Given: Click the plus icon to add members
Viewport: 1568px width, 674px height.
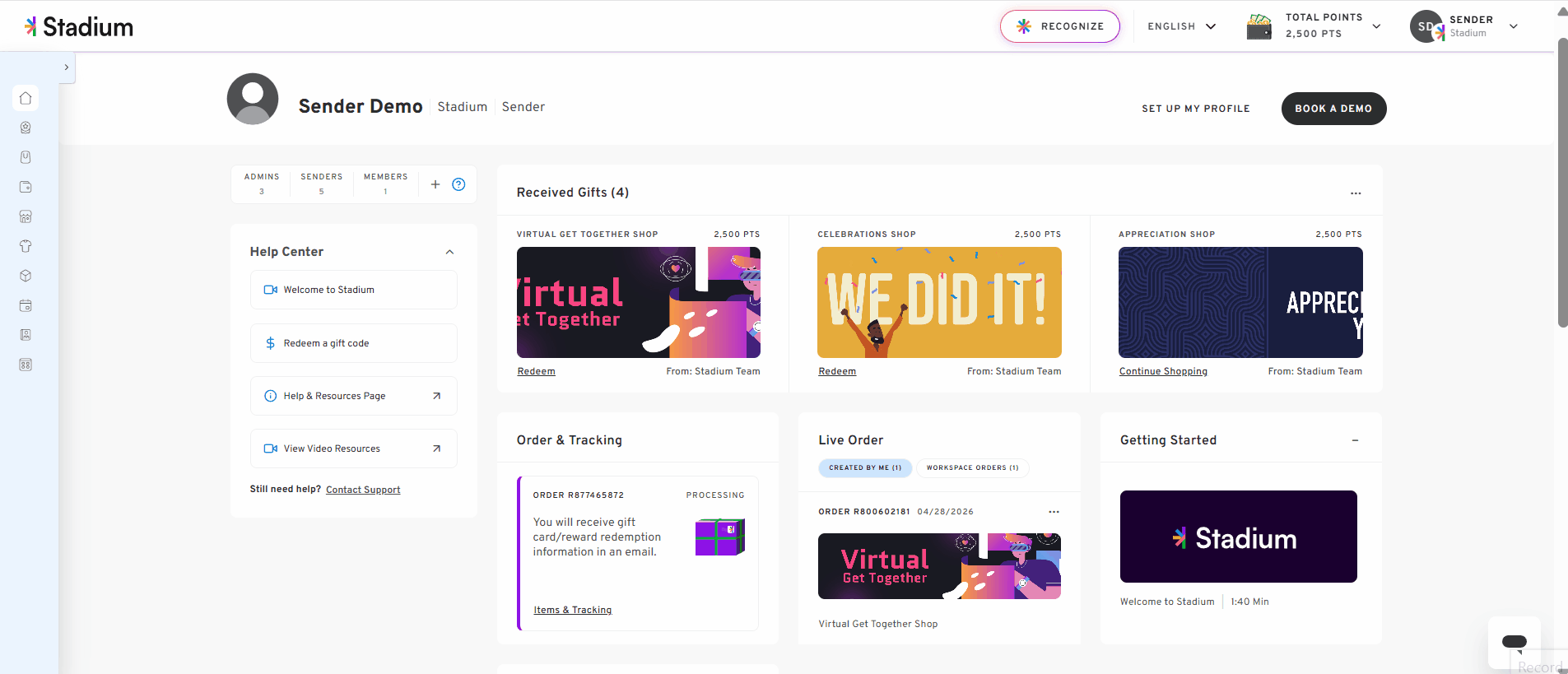Looking at the screenshot, I should click(x=435, y=184).
